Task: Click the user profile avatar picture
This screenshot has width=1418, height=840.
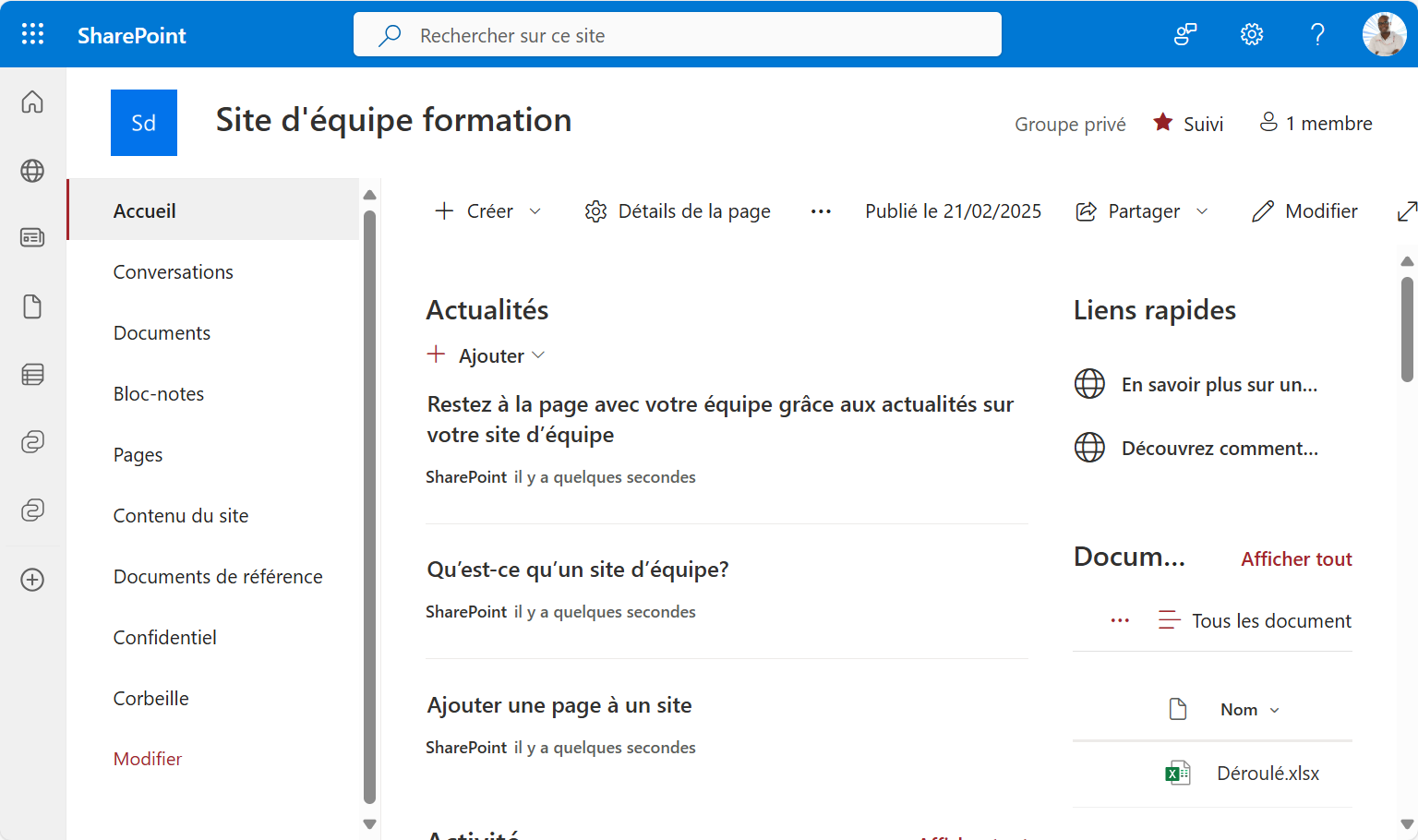Action: pyautogui.click(x=1383, y=35)
